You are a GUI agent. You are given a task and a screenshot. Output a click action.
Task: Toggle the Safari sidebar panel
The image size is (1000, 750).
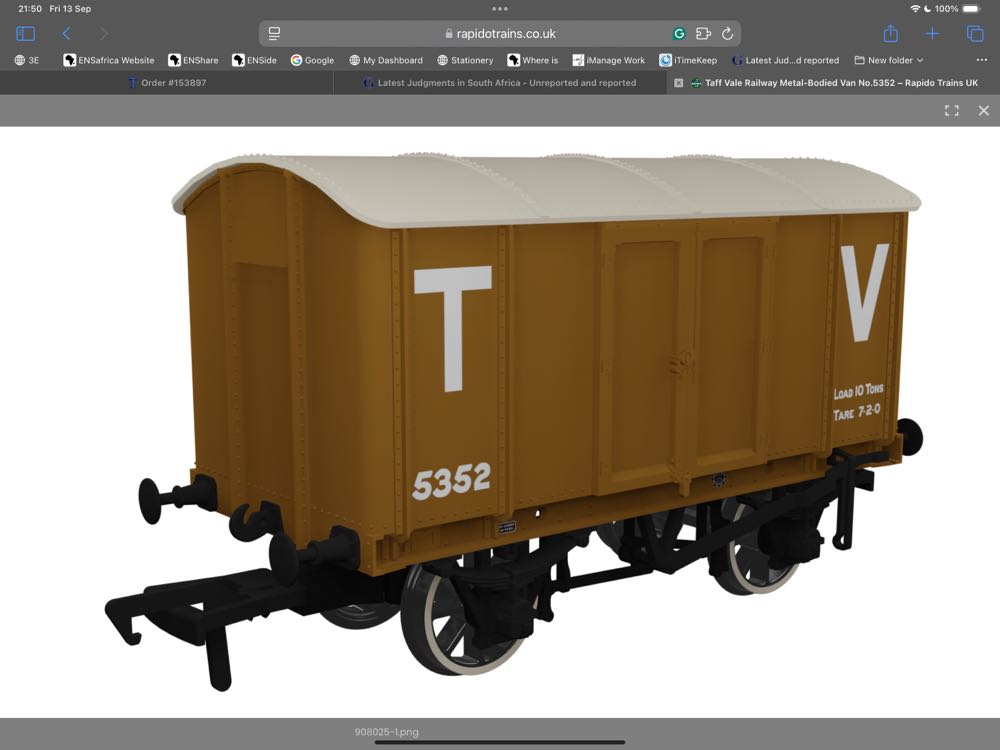coord(26,34)
